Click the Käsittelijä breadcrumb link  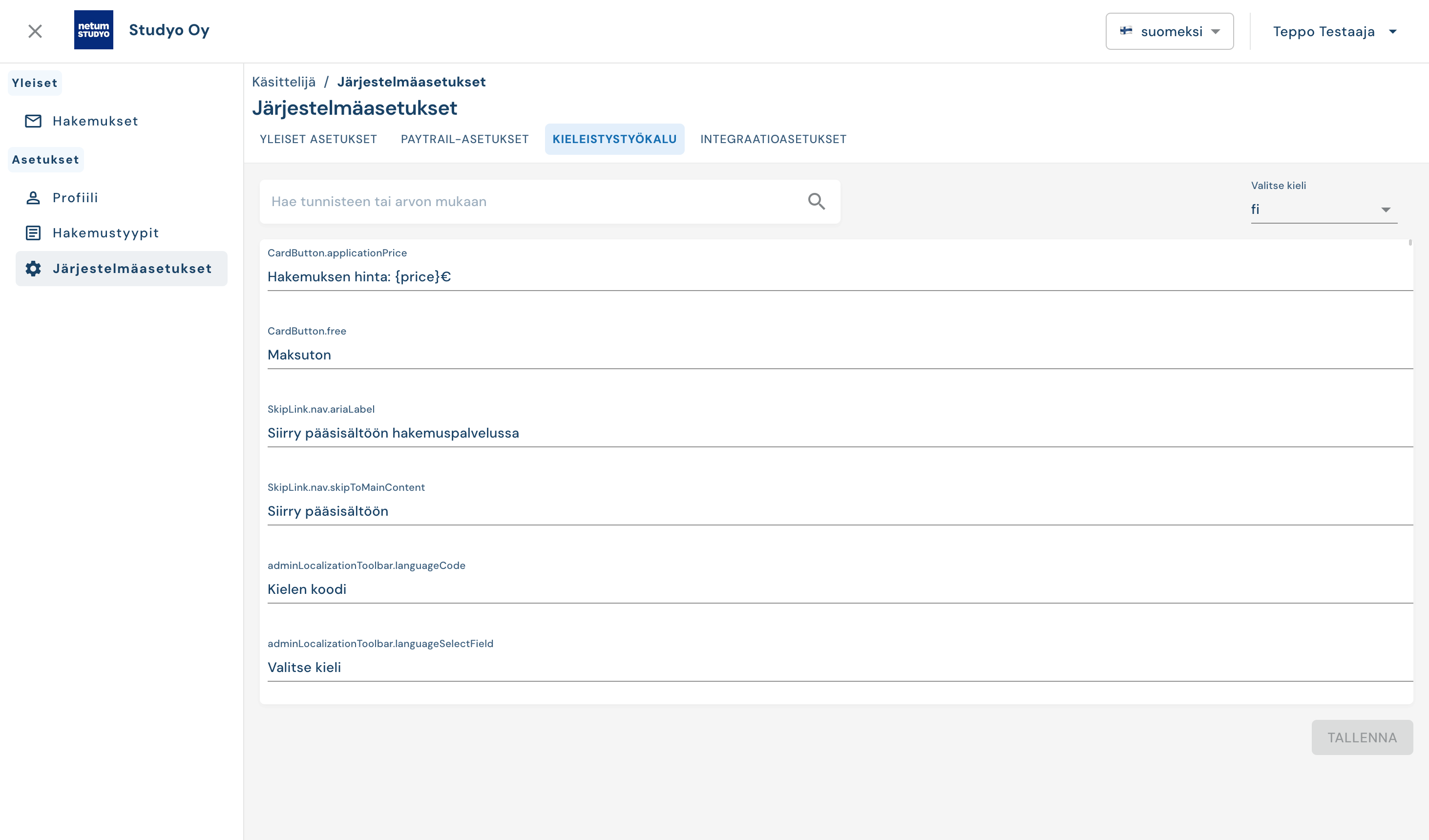tap(284, 82)
